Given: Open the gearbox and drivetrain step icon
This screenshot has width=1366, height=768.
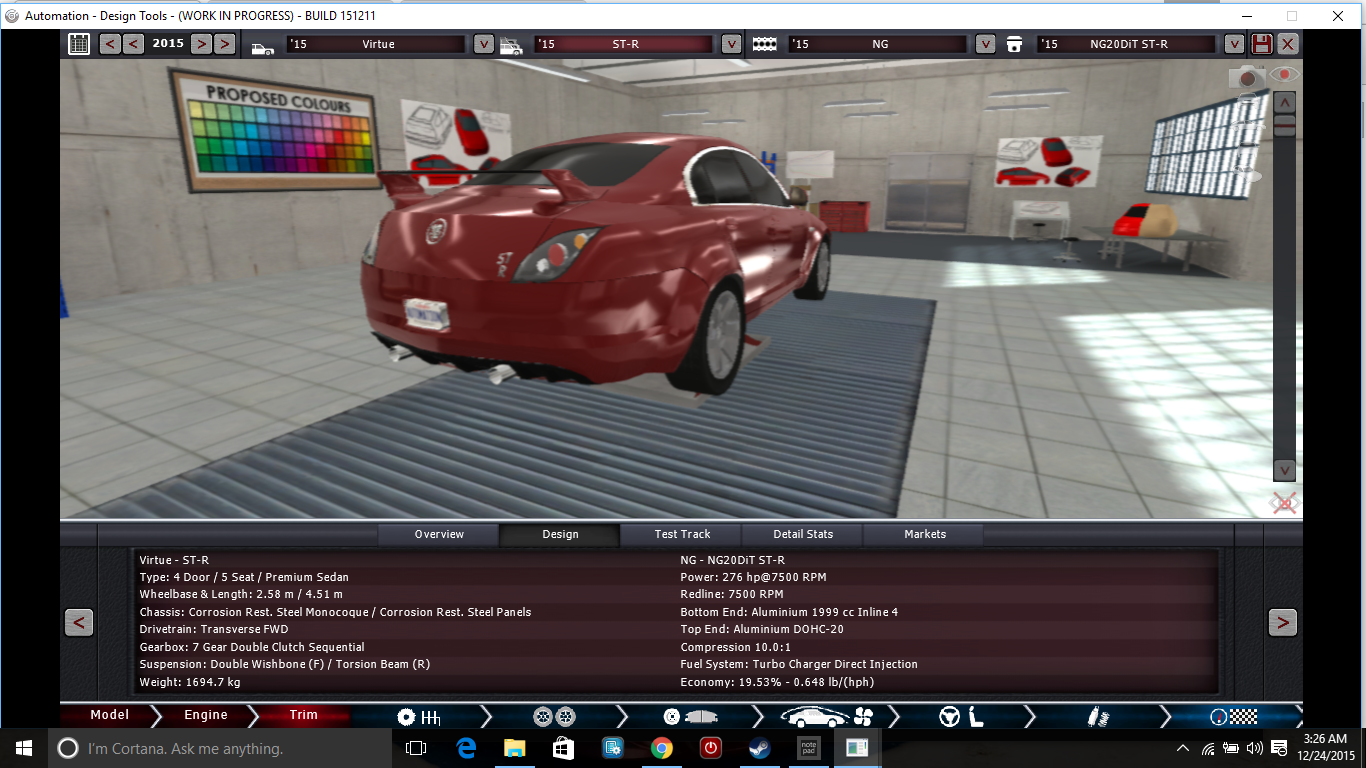Looking at the screenshot, I should coord(419,717).
